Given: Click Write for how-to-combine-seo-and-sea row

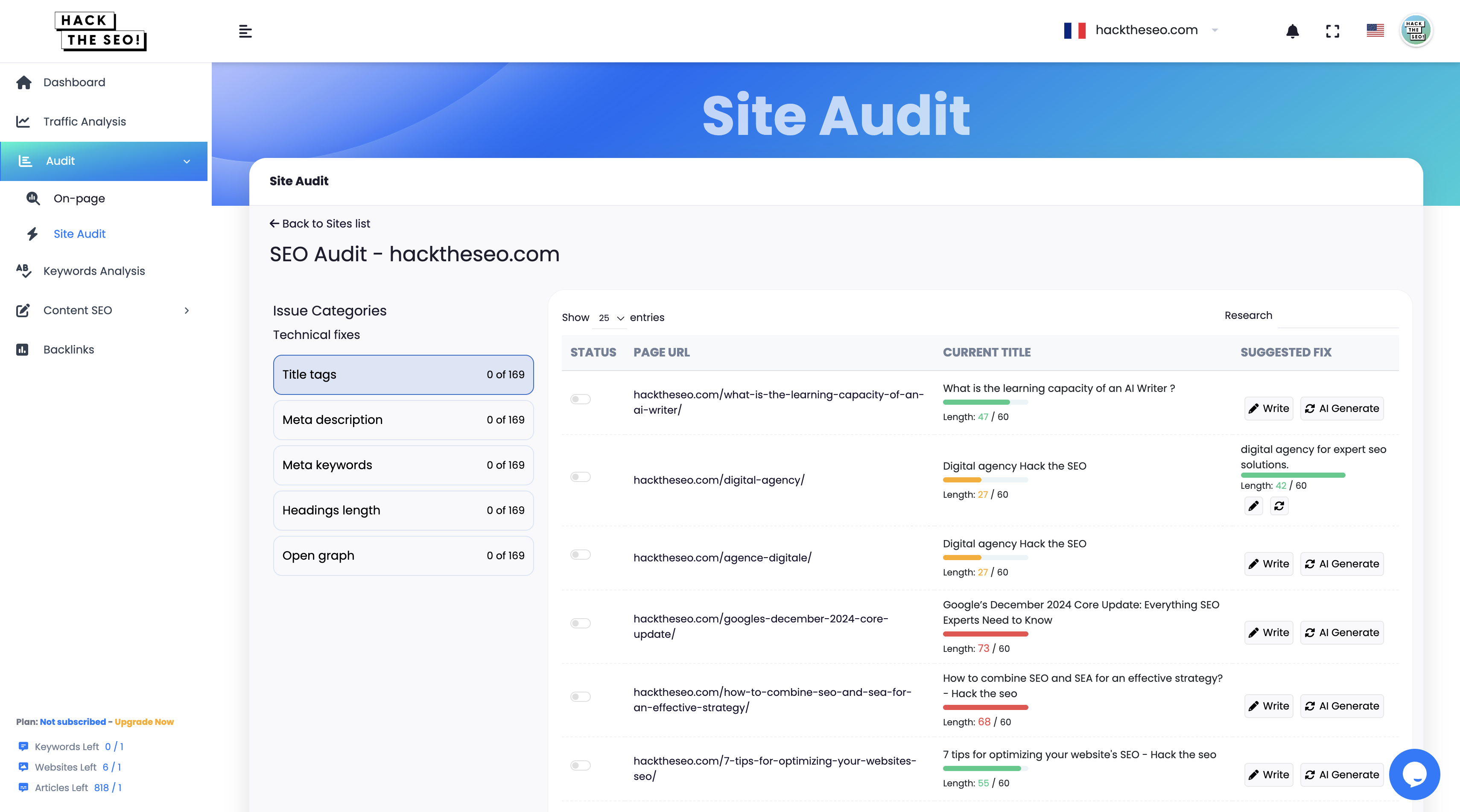Looking at the screenshot, I should 1268,706.
